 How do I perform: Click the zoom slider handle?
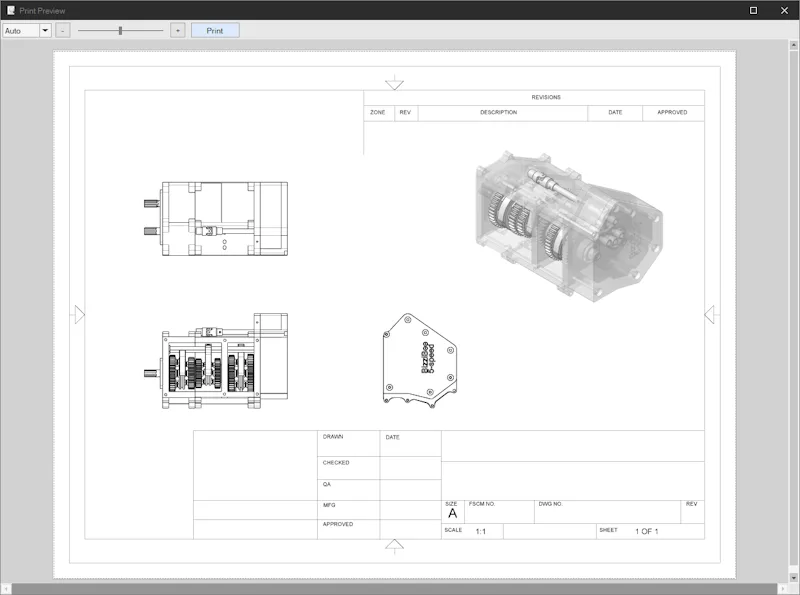pyautogui.click(x=120, y=31)
